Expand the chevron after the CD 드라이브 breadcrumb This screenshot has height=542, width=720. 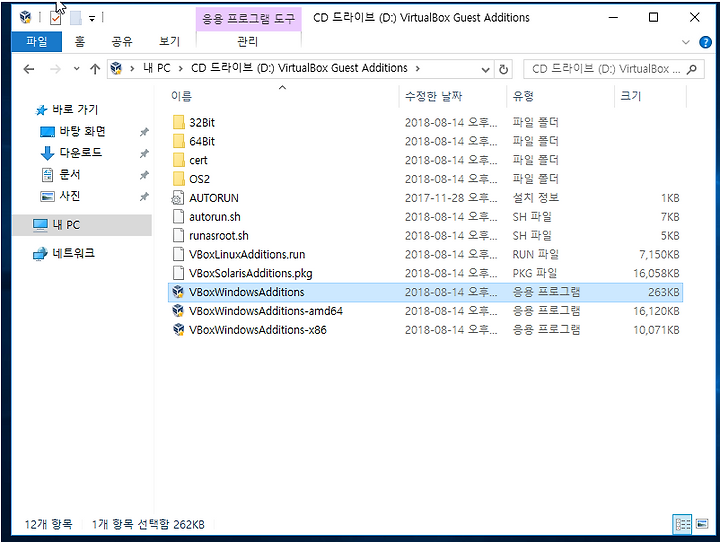(417, 68)
